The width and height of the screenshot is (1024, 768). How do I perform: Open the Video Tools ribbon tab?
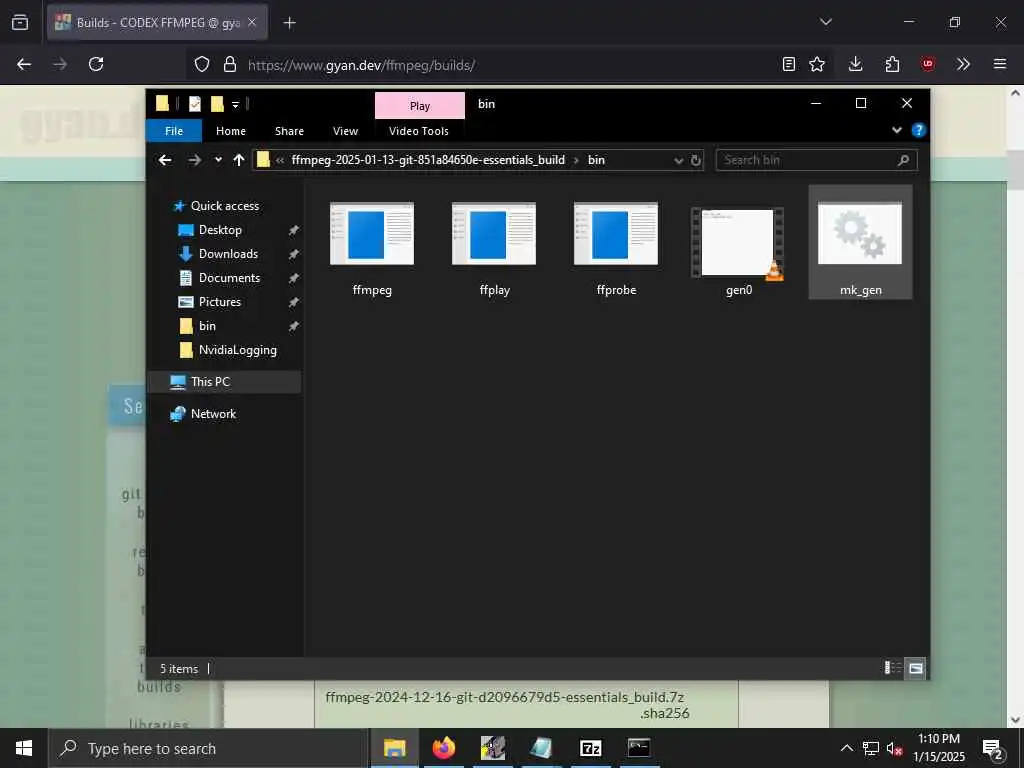tap(419, 131)
